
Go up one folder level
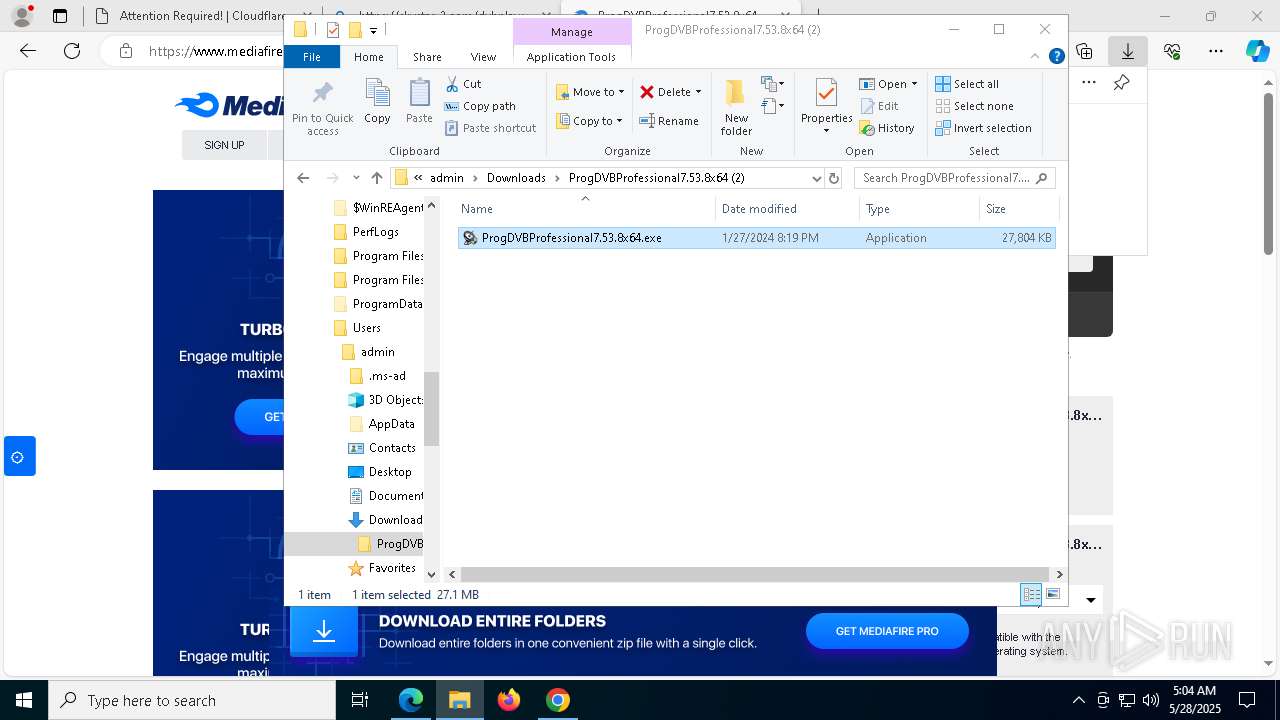(376, 178)
